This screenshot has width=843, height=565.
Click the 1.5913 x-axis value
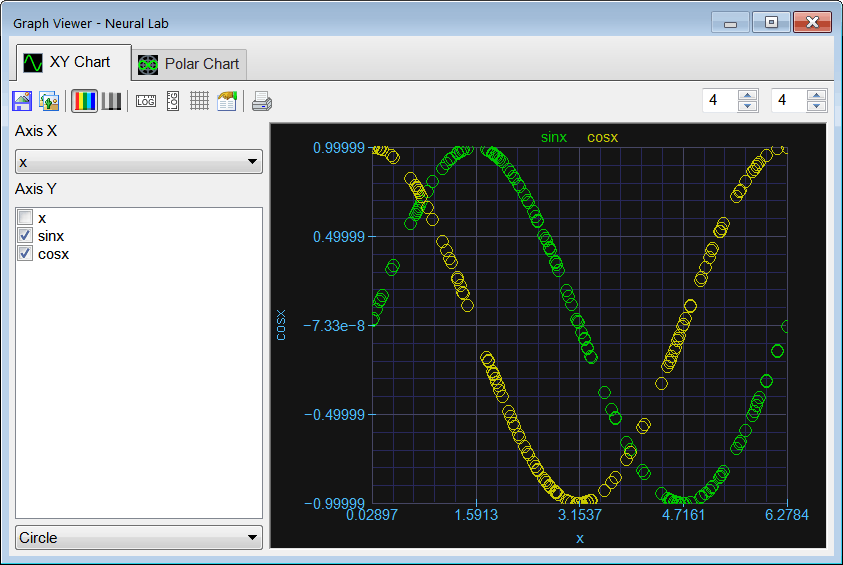coord(476,515)
